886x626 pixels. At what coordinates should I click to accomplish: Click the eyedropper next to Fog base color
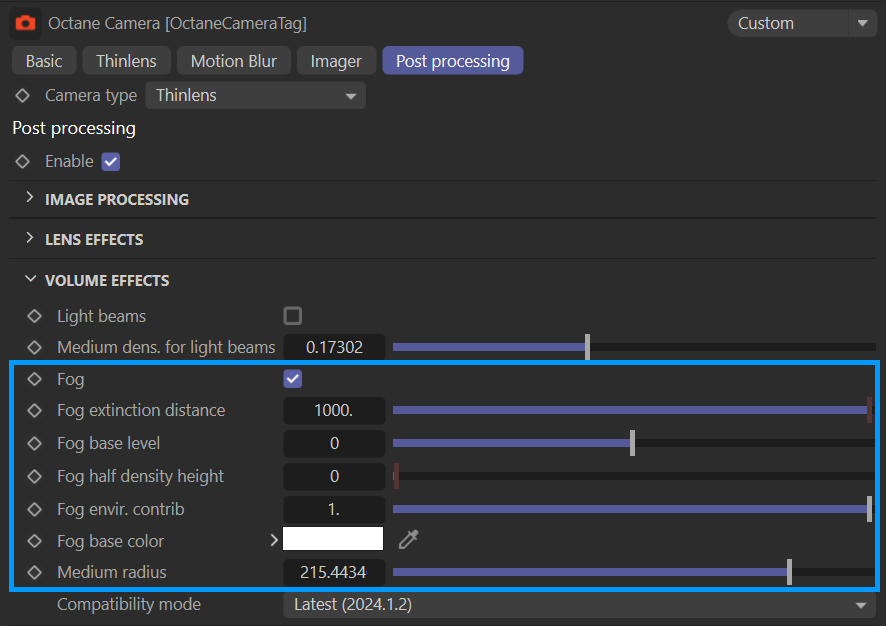[408, 540]
